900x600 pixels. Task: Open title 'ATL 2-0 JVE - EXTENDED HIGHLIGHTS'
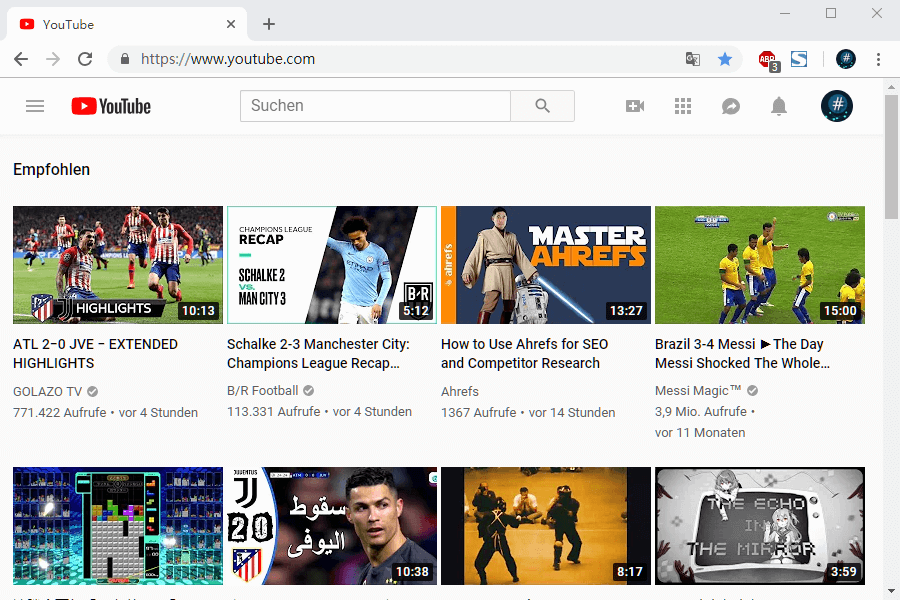click(x=95, y=354)
